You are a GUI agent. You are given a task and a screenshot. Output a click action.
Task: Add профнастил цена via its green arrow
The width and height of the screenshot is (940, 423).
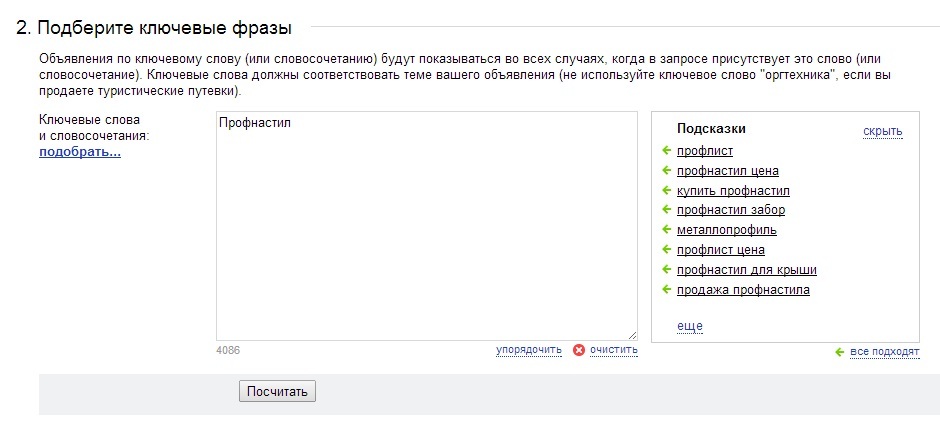(x=666, y=170)
